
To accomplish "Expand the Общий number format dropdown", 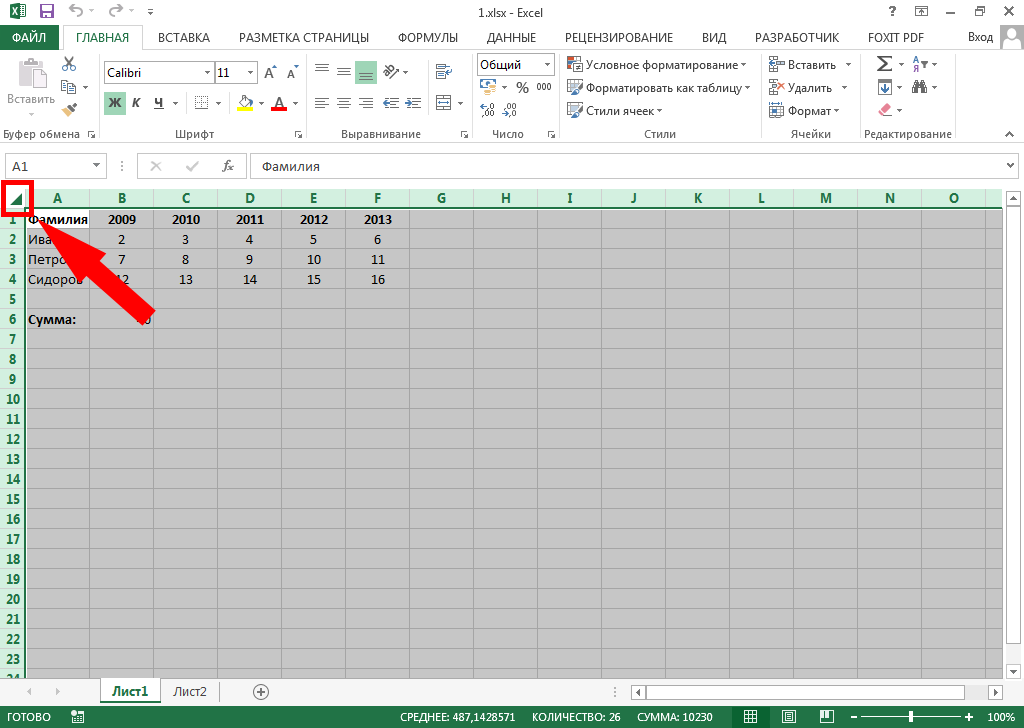I will click(x=547, y=65).
